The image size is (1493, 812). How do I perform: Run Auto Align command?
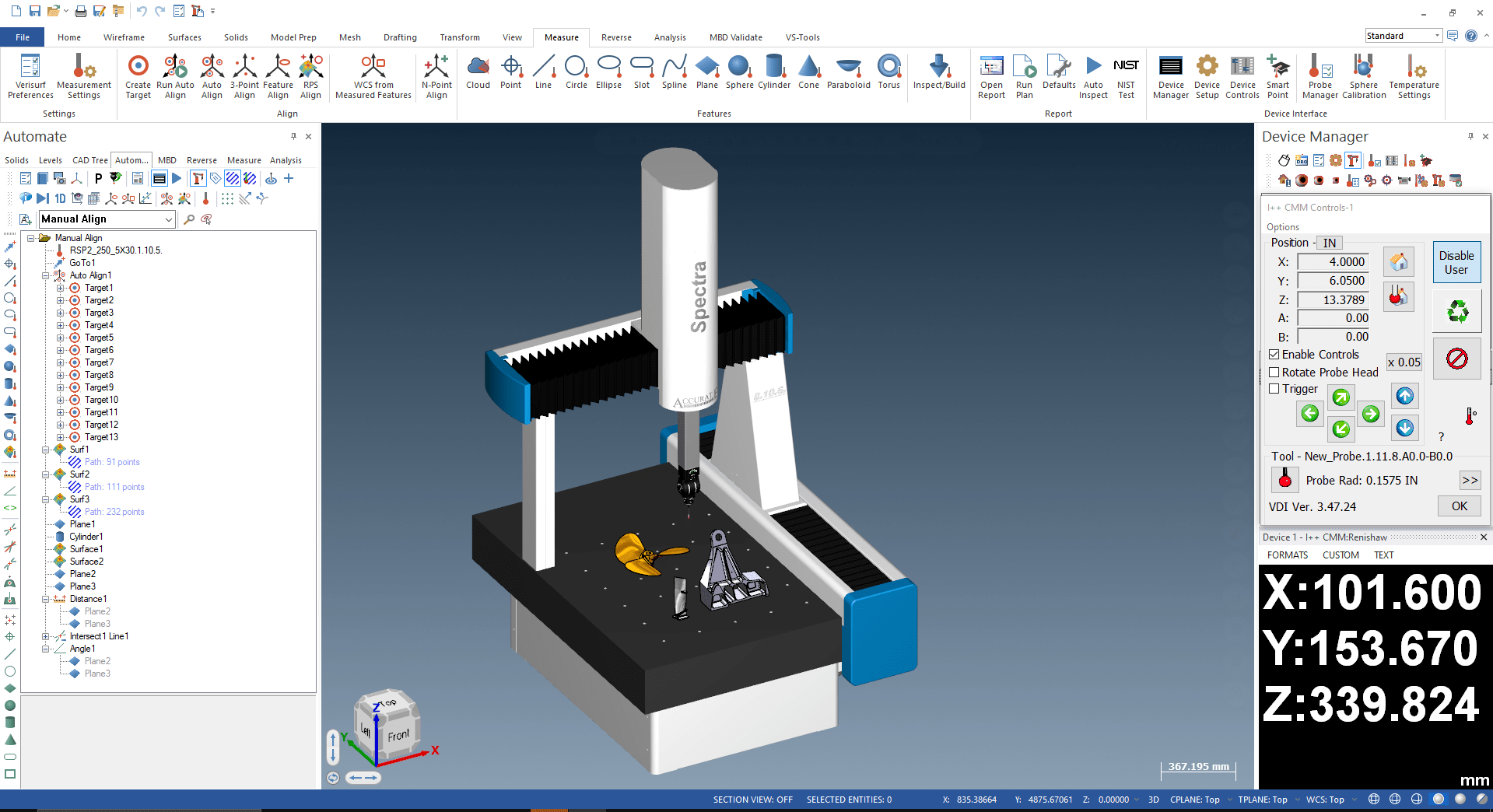point(175,76)
